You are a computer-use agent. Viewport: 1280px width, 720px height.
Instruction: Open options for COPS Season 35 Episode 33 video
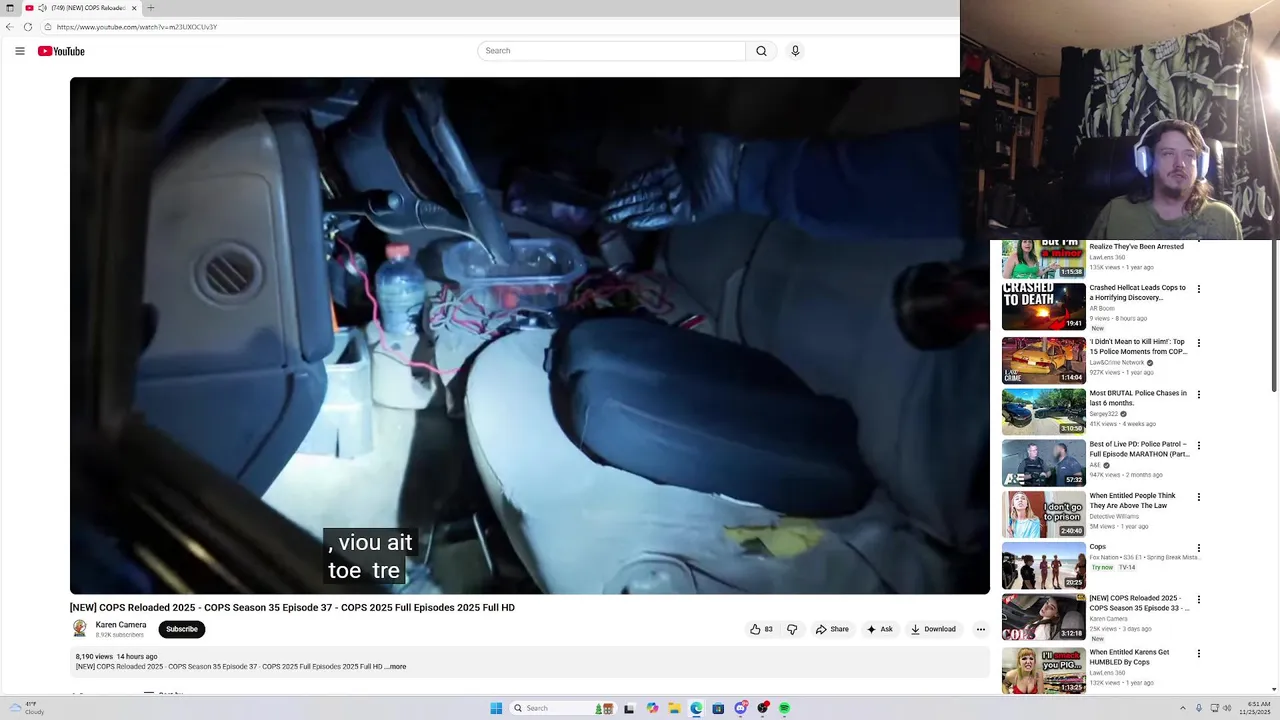tap(1199, 600)
